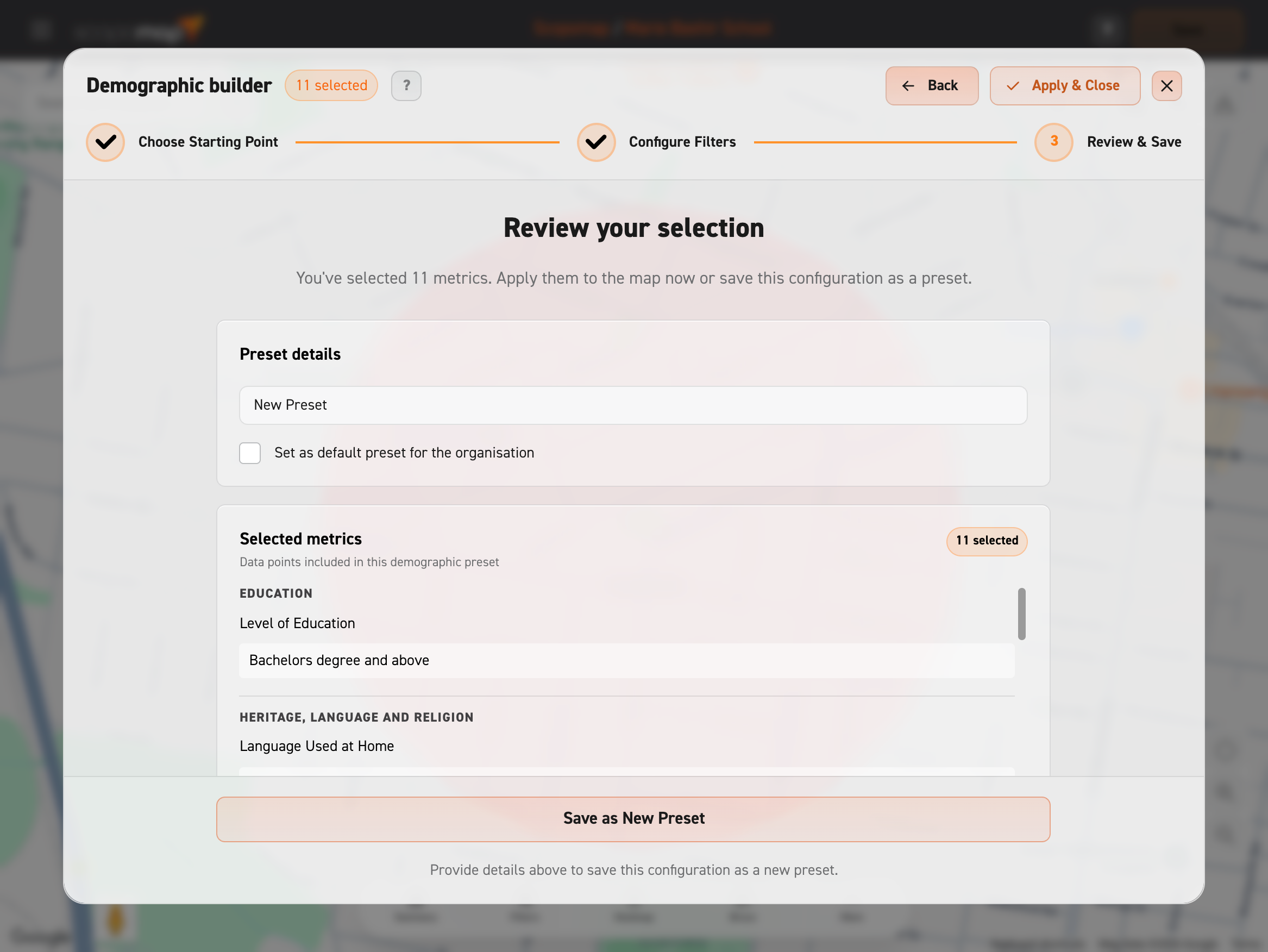Click the Language Used at Home label
Image resolution: width=1268 pixels, height=952 pixels.
click(316, 746)
